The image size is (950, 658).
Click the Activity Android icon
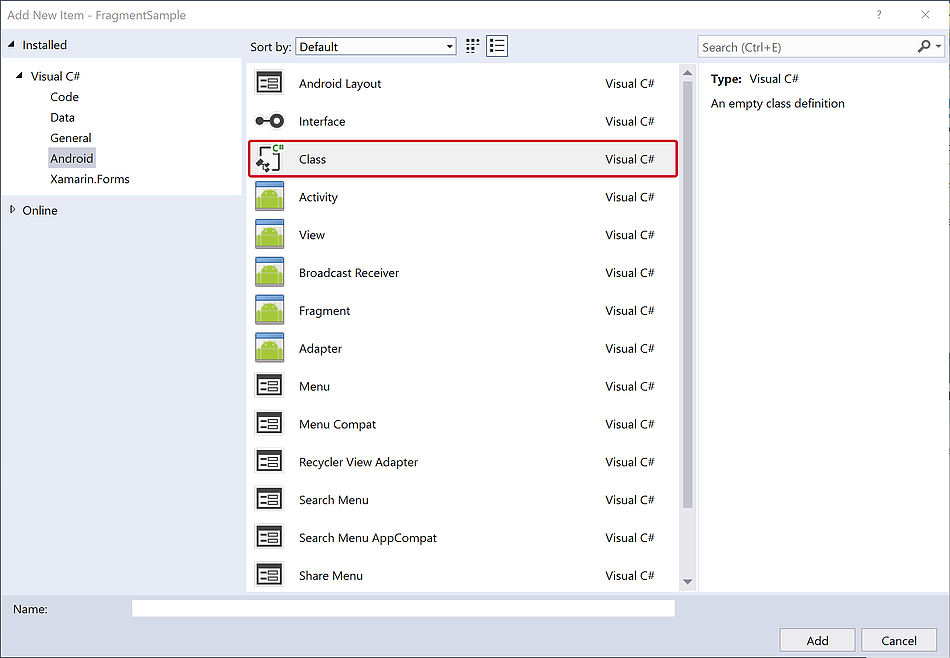[x=269, y=196]
